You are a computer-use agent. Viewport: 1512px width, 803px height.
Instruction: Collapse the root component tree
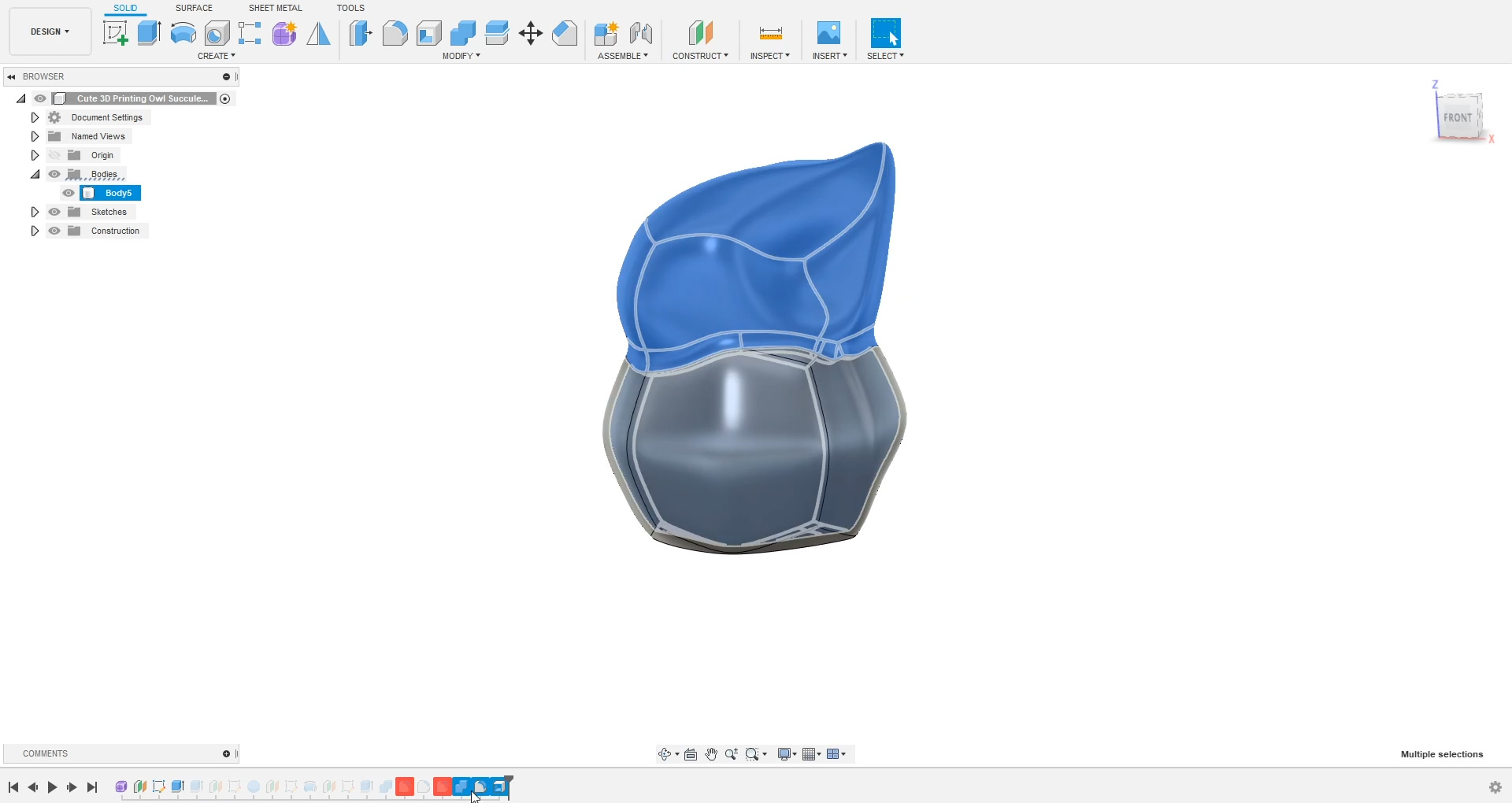[x=20, y=98]
